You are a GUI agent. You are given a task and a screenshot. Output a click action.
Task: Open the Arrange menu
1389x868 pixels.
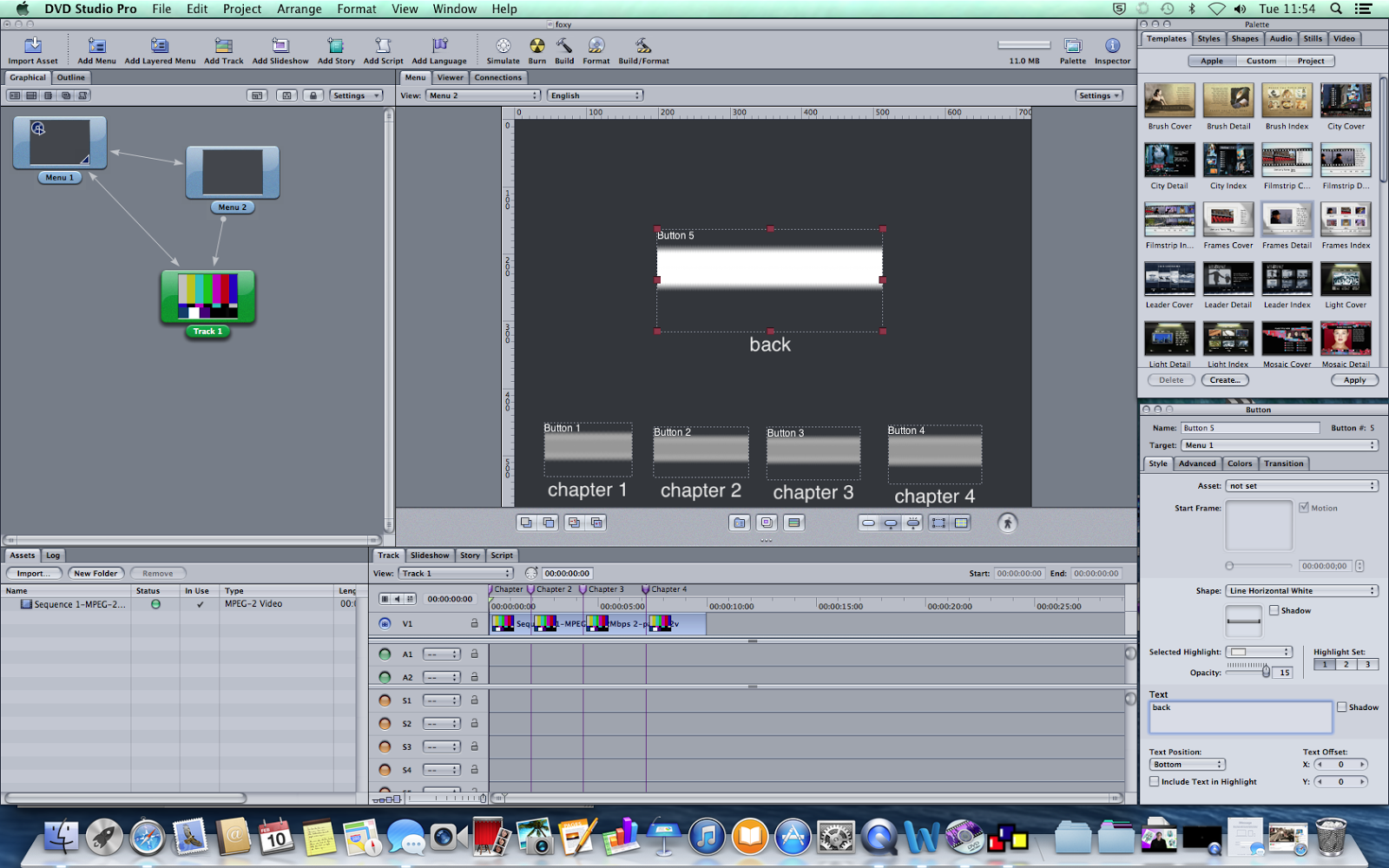click(300, 9)
